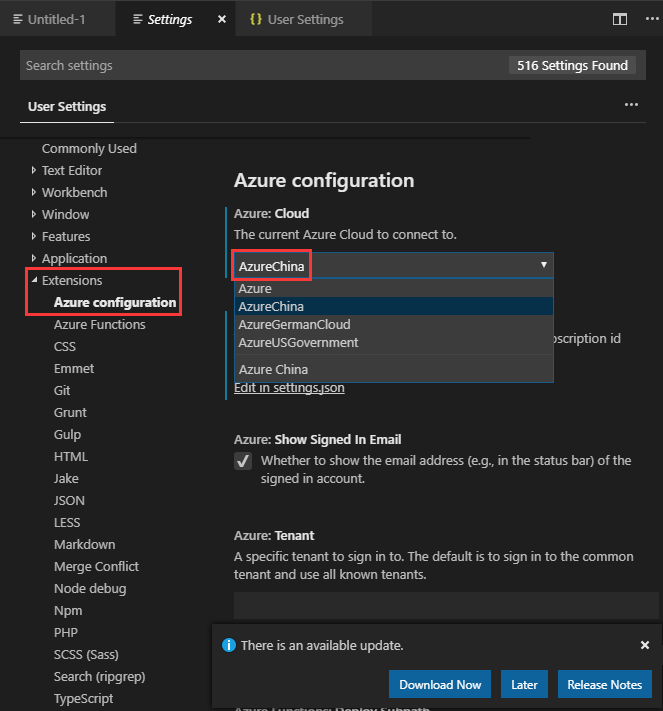Switch to the Untitled-1 tab
The height and width of the screenshot is (711, 663).
click(56, 19)
